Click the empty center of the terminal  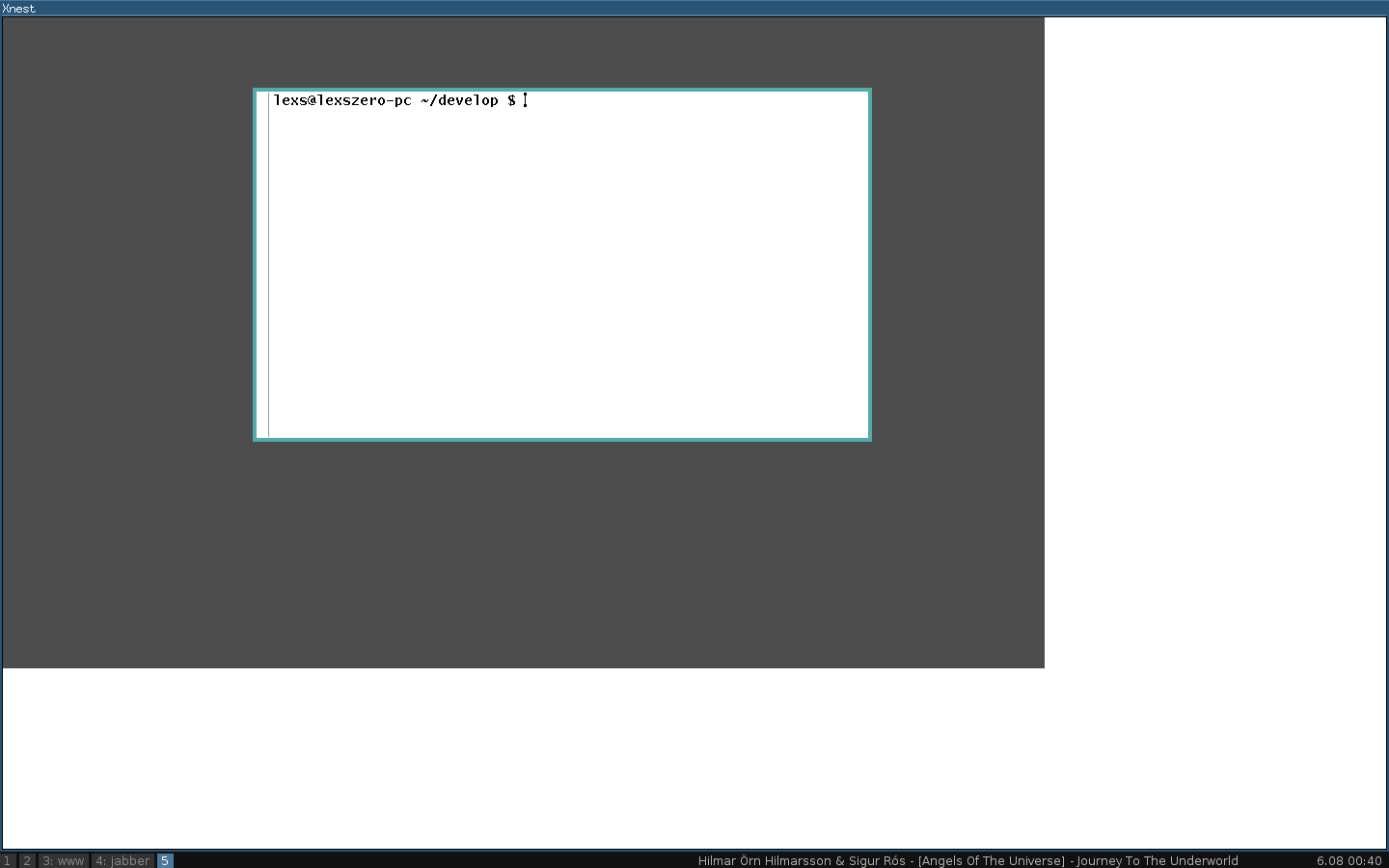[x=569, y=270]
